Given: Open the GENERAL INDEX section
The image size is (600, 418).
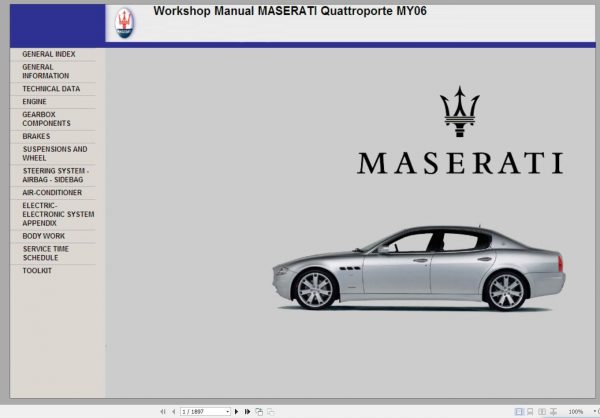Looking at the screenshot, I should [49, 54].
